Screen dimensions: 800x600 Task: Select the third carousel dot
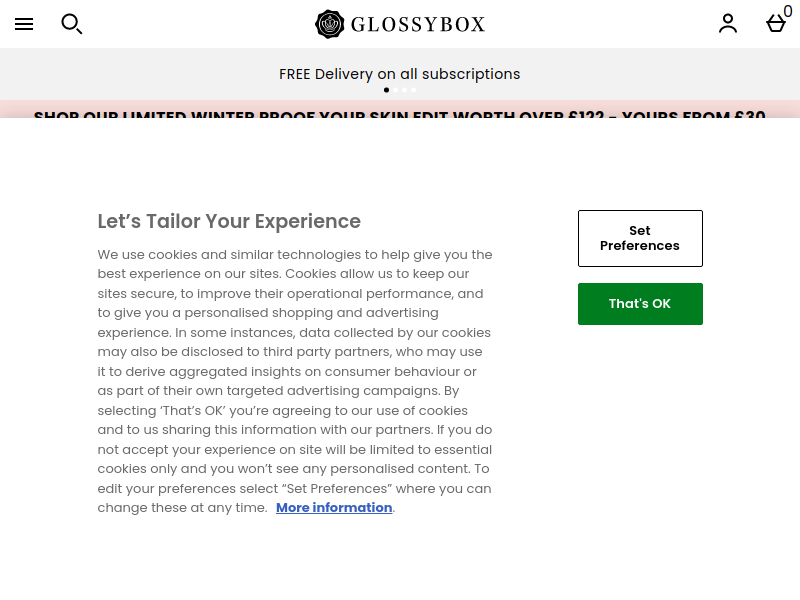405,90
